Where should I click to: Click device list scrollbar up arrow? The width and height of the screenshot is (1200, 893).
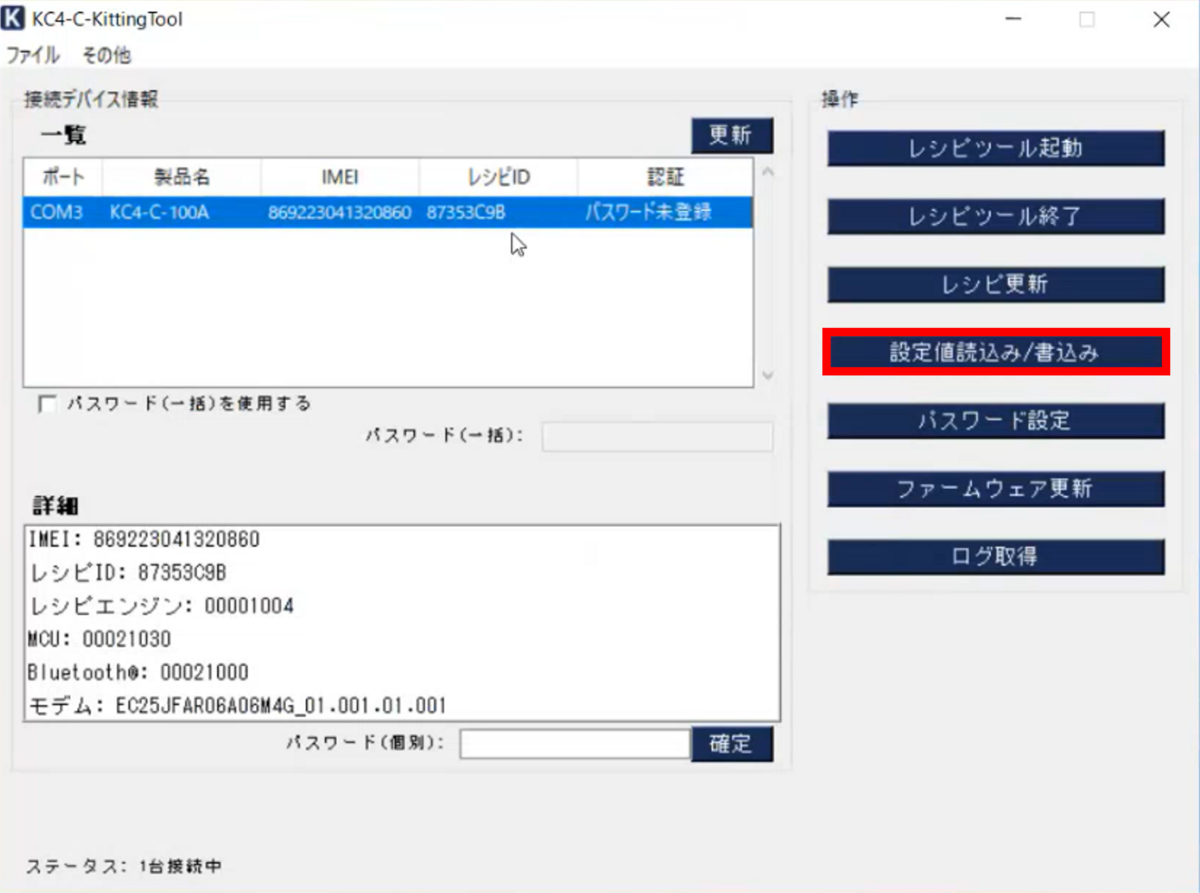[x=767, y=172]
